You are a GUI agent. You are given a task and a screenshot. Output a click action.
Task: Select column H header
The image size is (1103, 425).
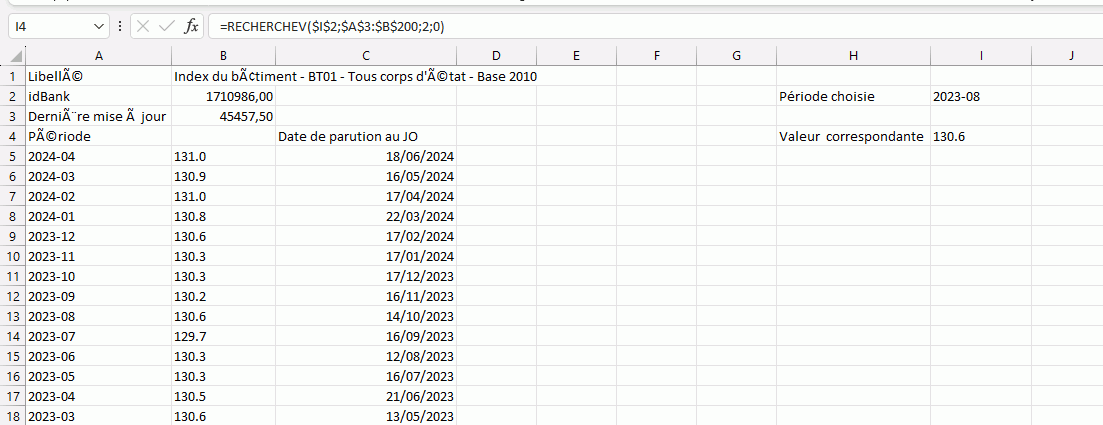(852, 56)
